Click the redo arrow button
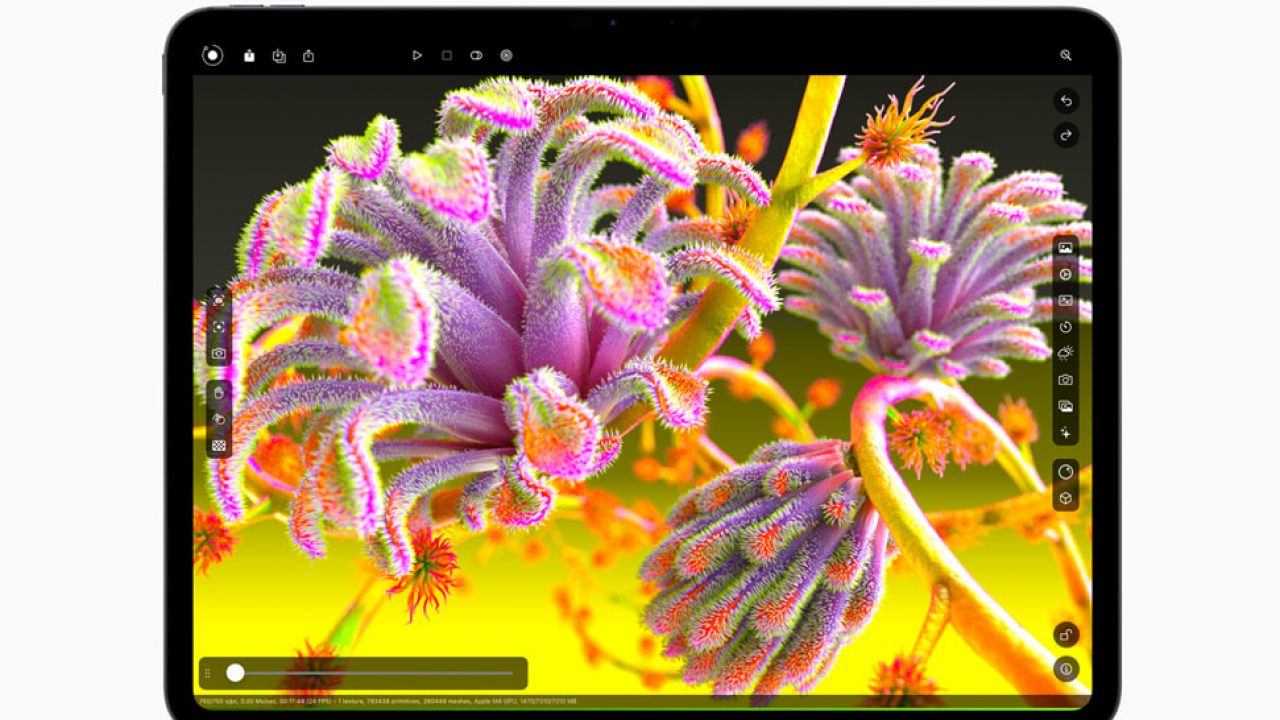1280x720 pixels. [x=1066, y=135]
